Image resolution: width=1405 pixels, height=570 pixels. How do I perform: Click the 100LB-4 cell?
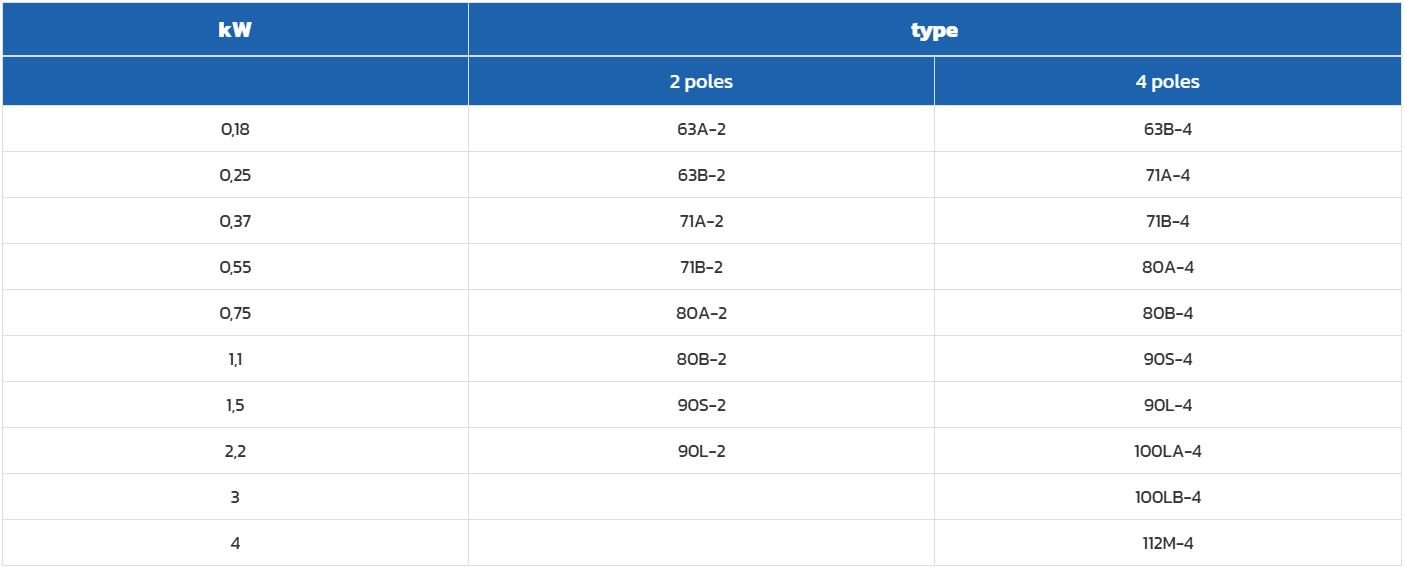click(x=1167, y=497)
